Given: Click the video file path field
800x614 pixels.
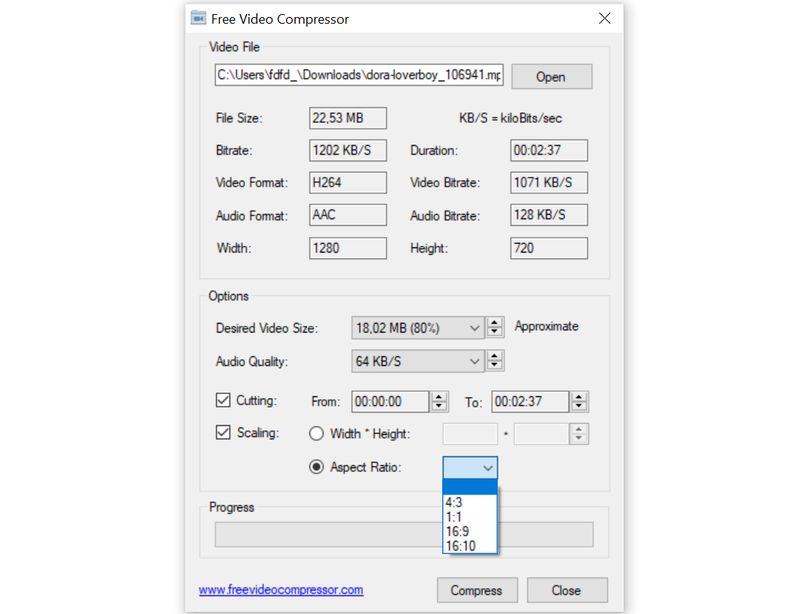Looking at the screenshot, I should 359,75.
